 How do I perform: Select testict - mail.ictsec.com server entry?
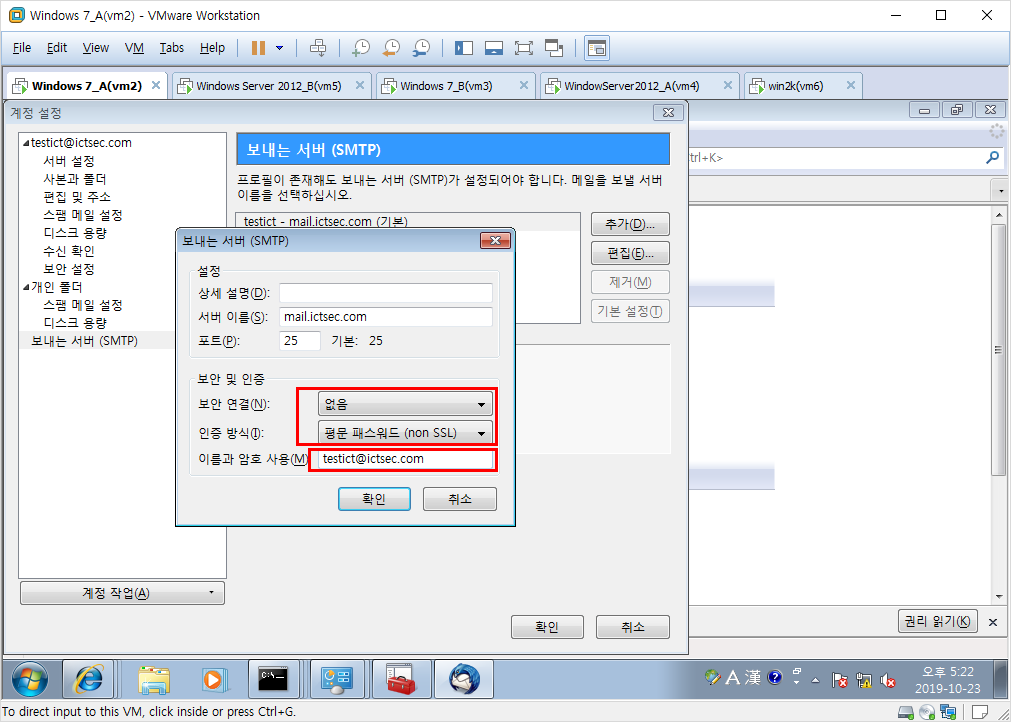pyautogui.click(x=407, y=222)
